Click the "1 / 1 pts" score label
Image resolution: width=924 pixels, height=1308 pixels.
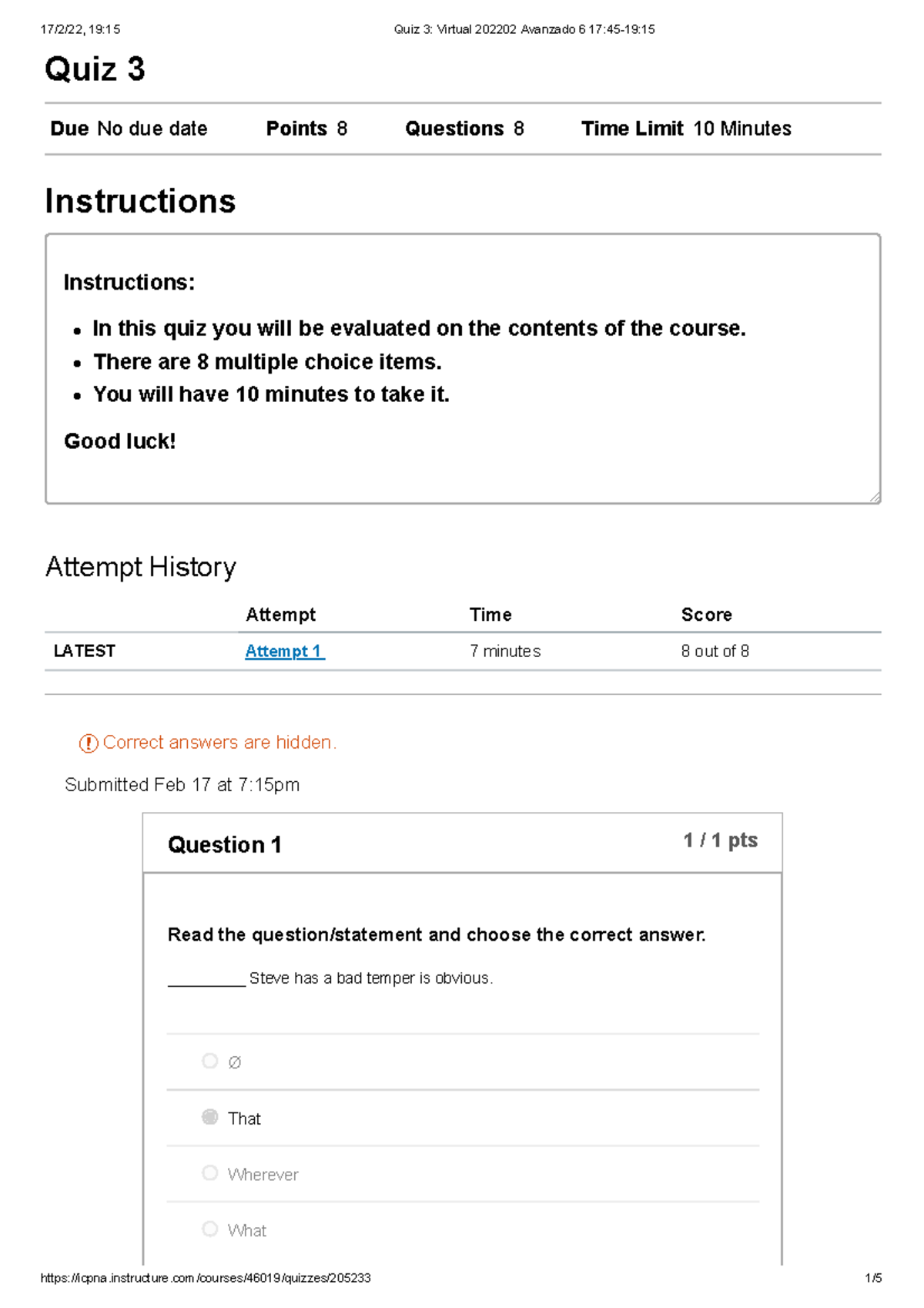point(720,840)
